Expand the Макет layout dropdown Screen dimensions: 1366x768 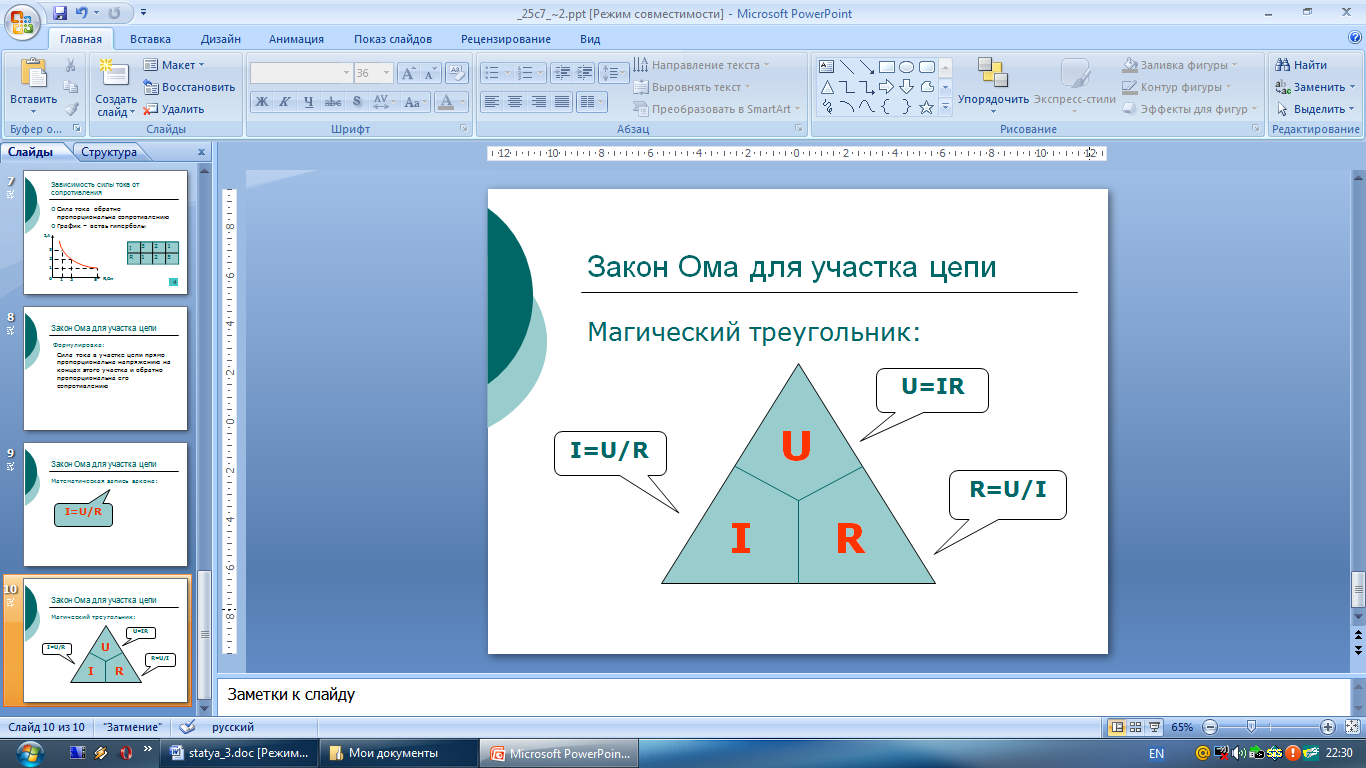click(x=174, y=65)
